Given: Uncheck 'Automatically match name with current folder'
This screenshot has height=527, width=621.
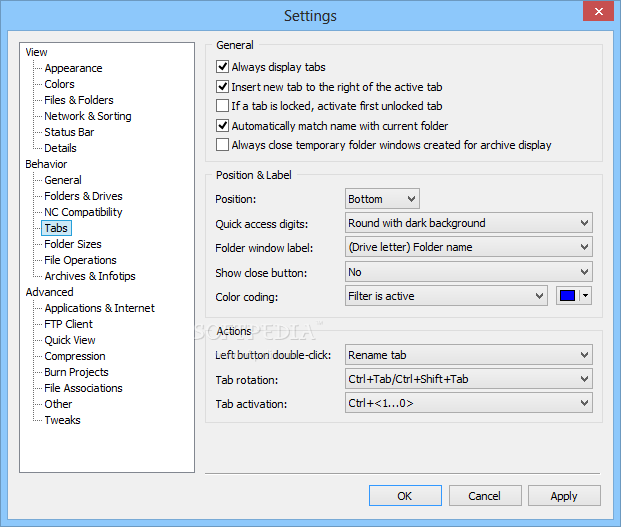Looking at the screenshot, I should (x=222, y=126).
